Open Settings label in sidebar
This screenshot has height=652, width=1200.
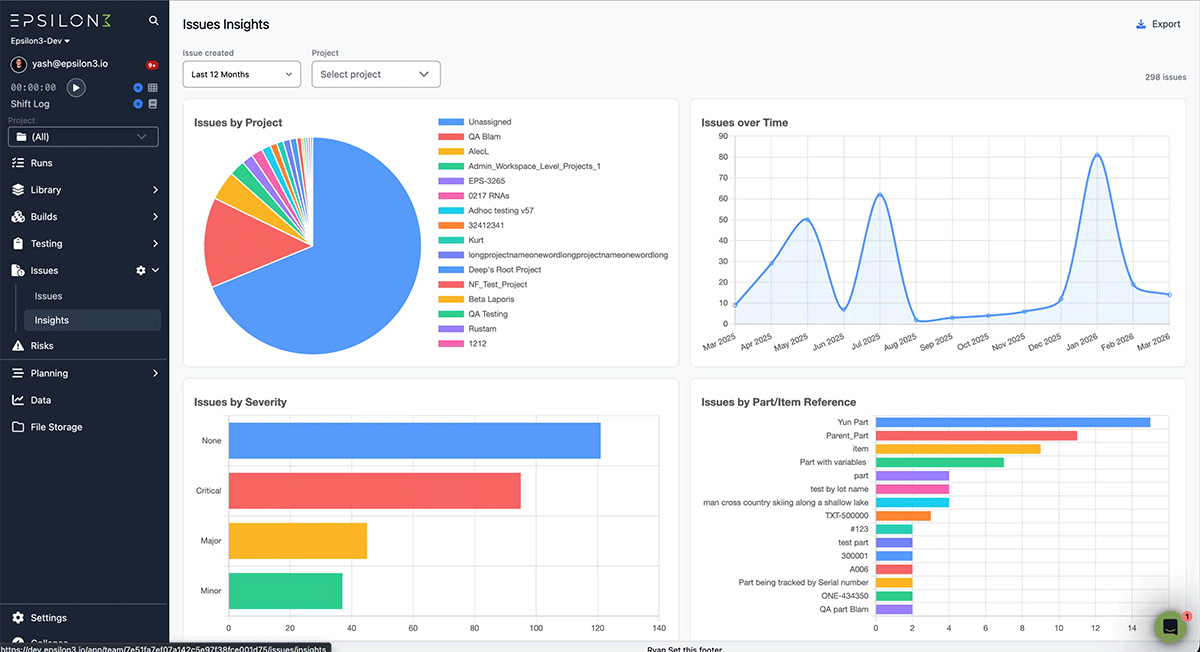tap(49, 618)
